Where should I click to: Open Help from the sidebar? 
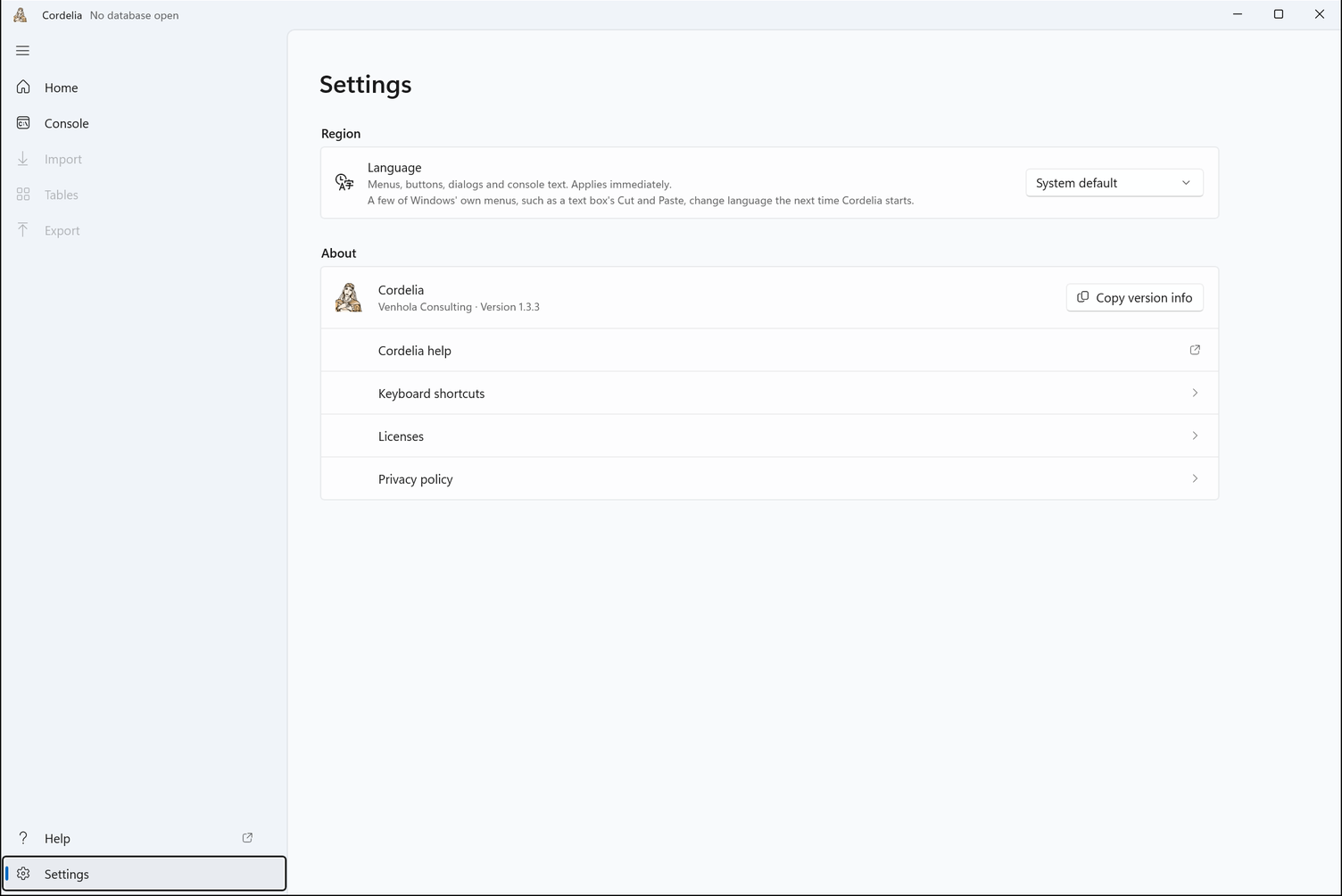point(144,838)
